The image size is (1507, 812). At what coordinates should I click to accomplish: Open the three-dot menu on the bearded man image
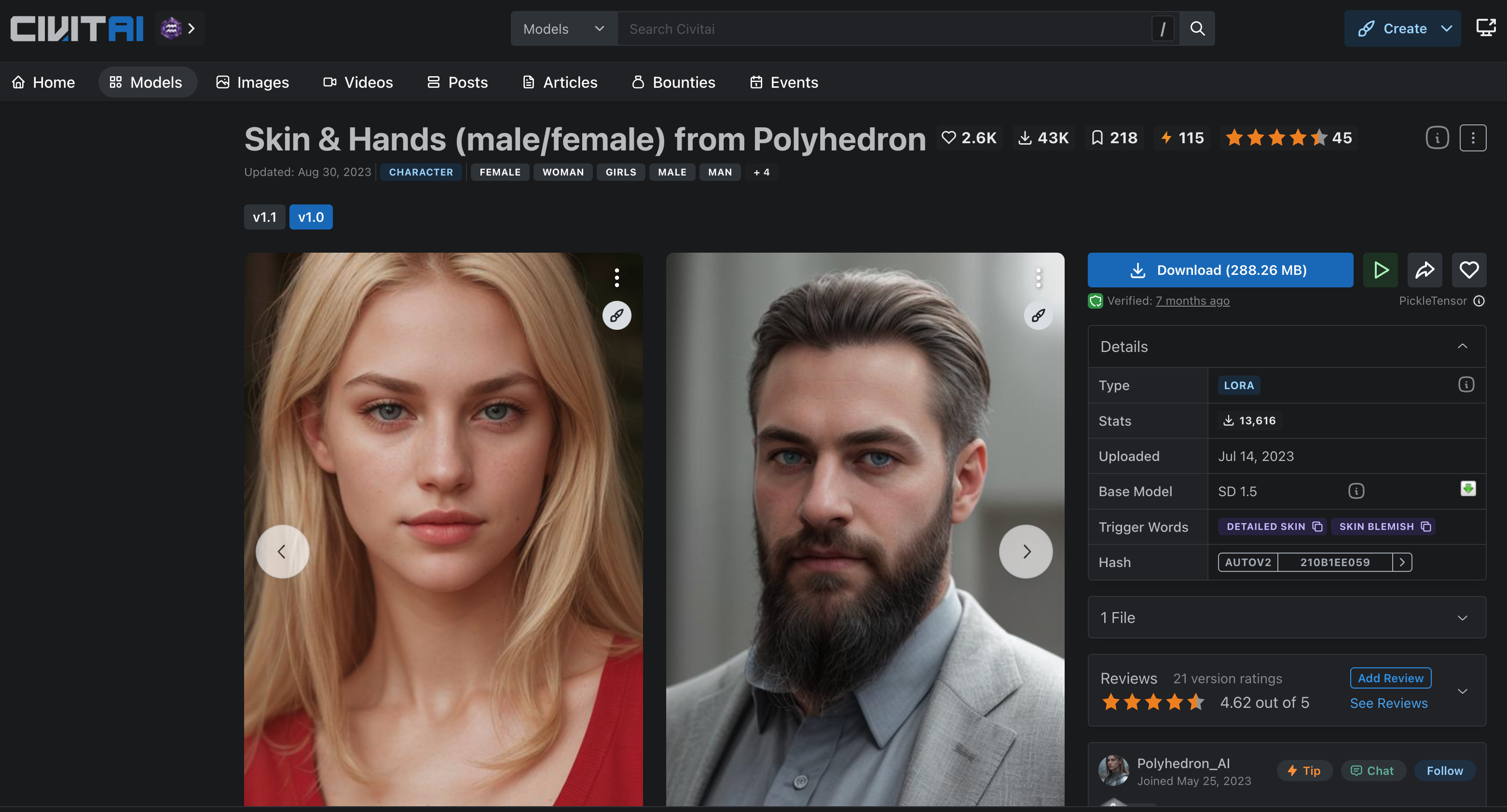point(1039,278)
